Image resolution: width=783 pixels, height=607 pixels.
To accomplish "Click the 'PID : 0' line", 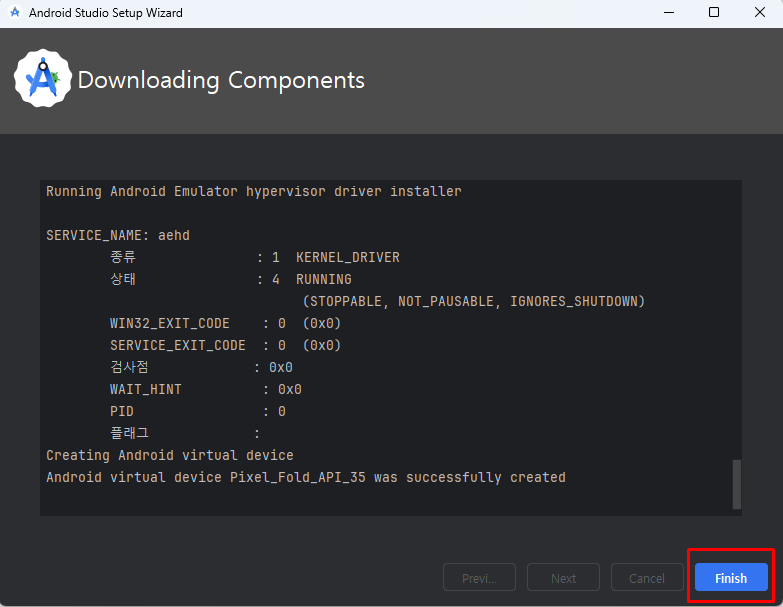I will 198,411.
